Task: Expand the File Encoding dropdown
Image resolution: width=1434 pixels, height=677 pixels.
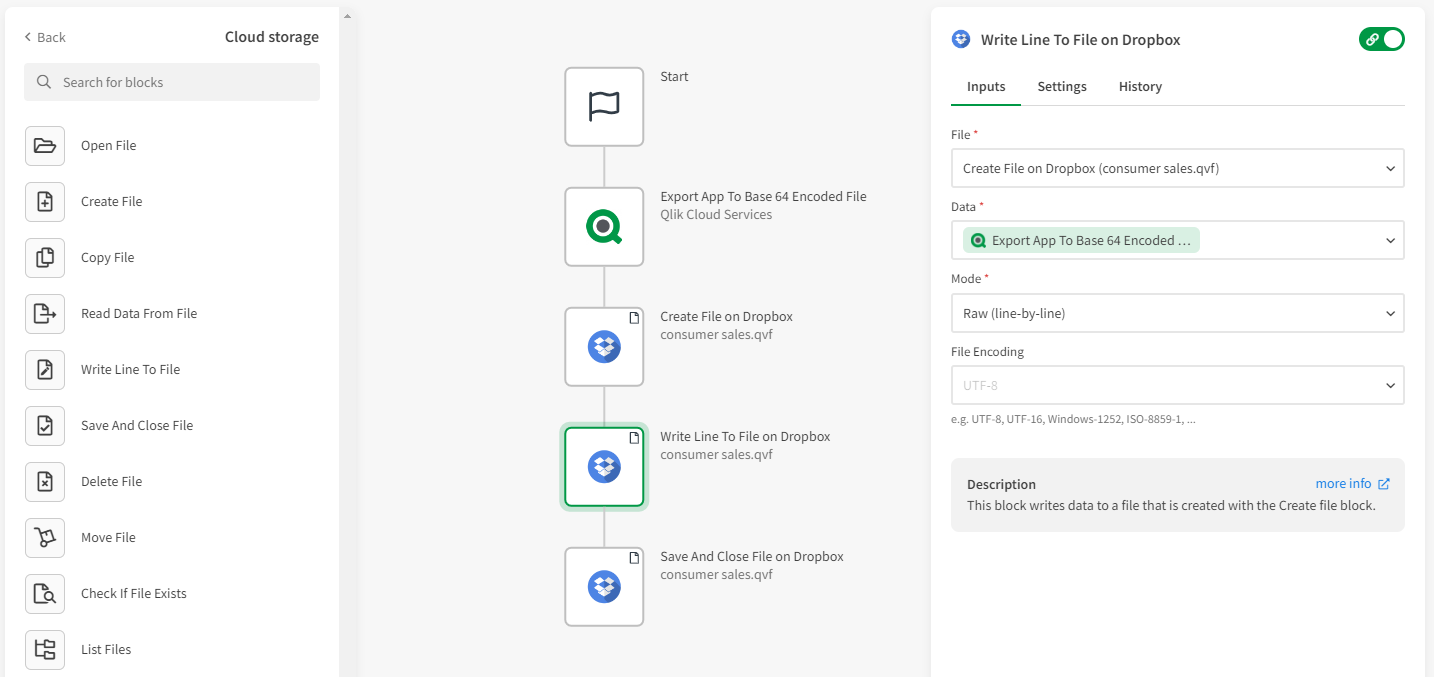Action: [1177, 385]
